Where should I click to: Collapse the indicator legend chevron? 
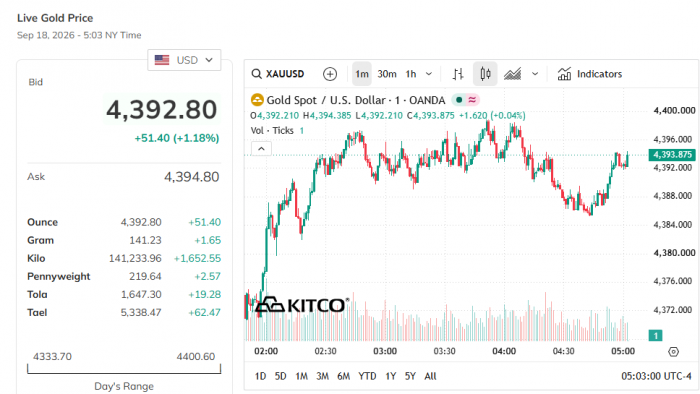261,149
